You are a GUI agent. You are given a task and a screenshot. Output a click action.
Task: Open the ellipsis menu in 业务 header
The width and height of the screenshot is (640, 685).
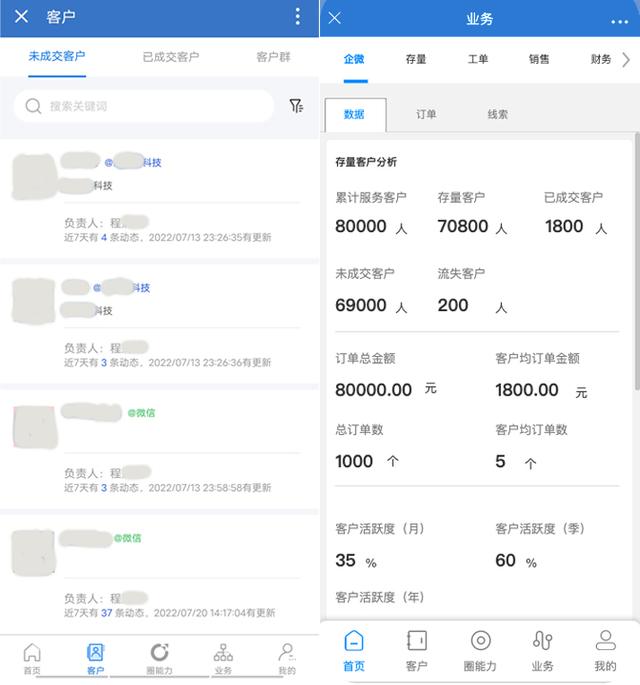619,21
